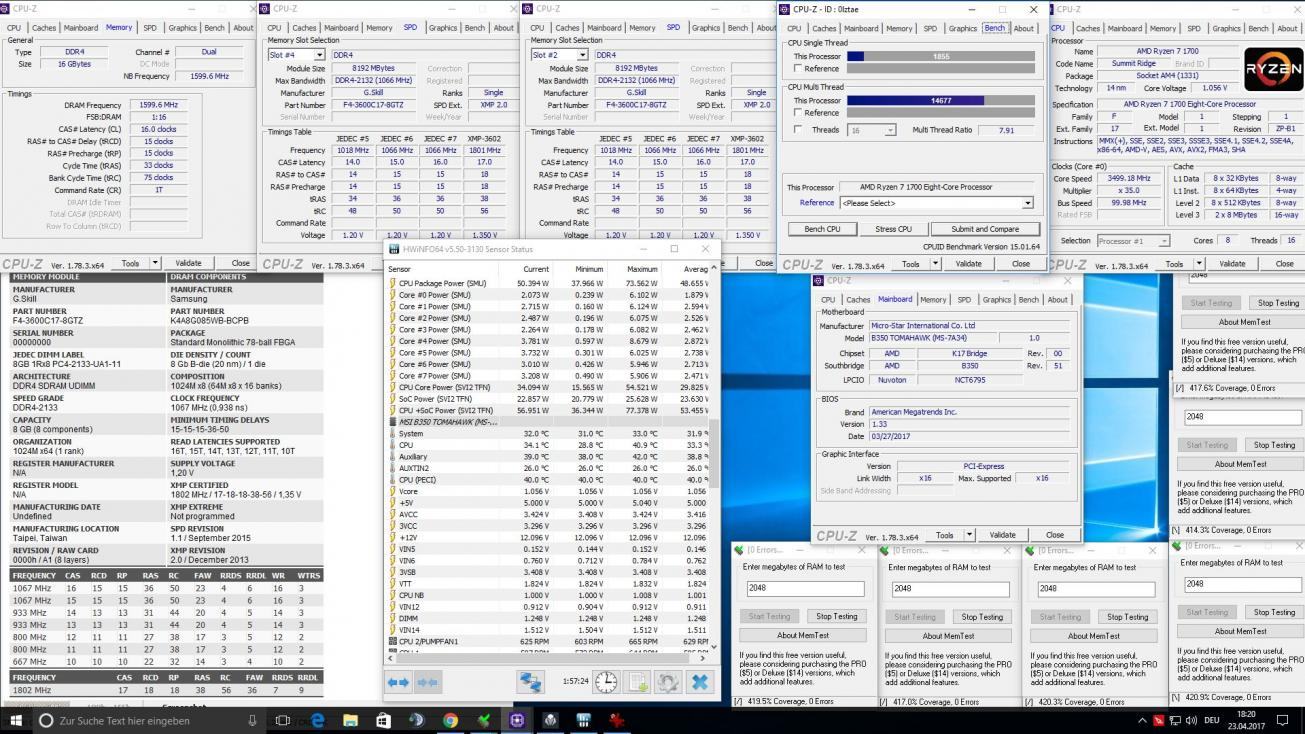Select 'DIMM' voltage sensor row
This screenshot has height=734, width=1305.
547,618
